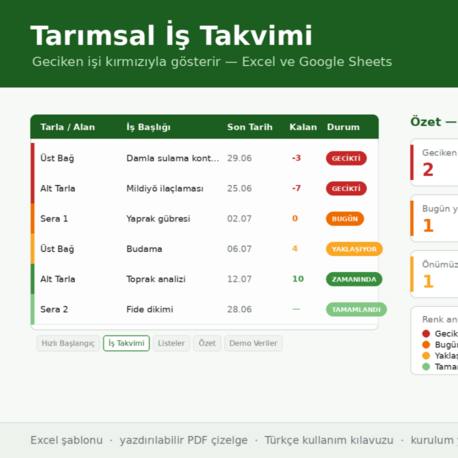Select the Mildiyö ilaçlaması task cell
Screen dimensions: 458x458
[x=165, y=189]
